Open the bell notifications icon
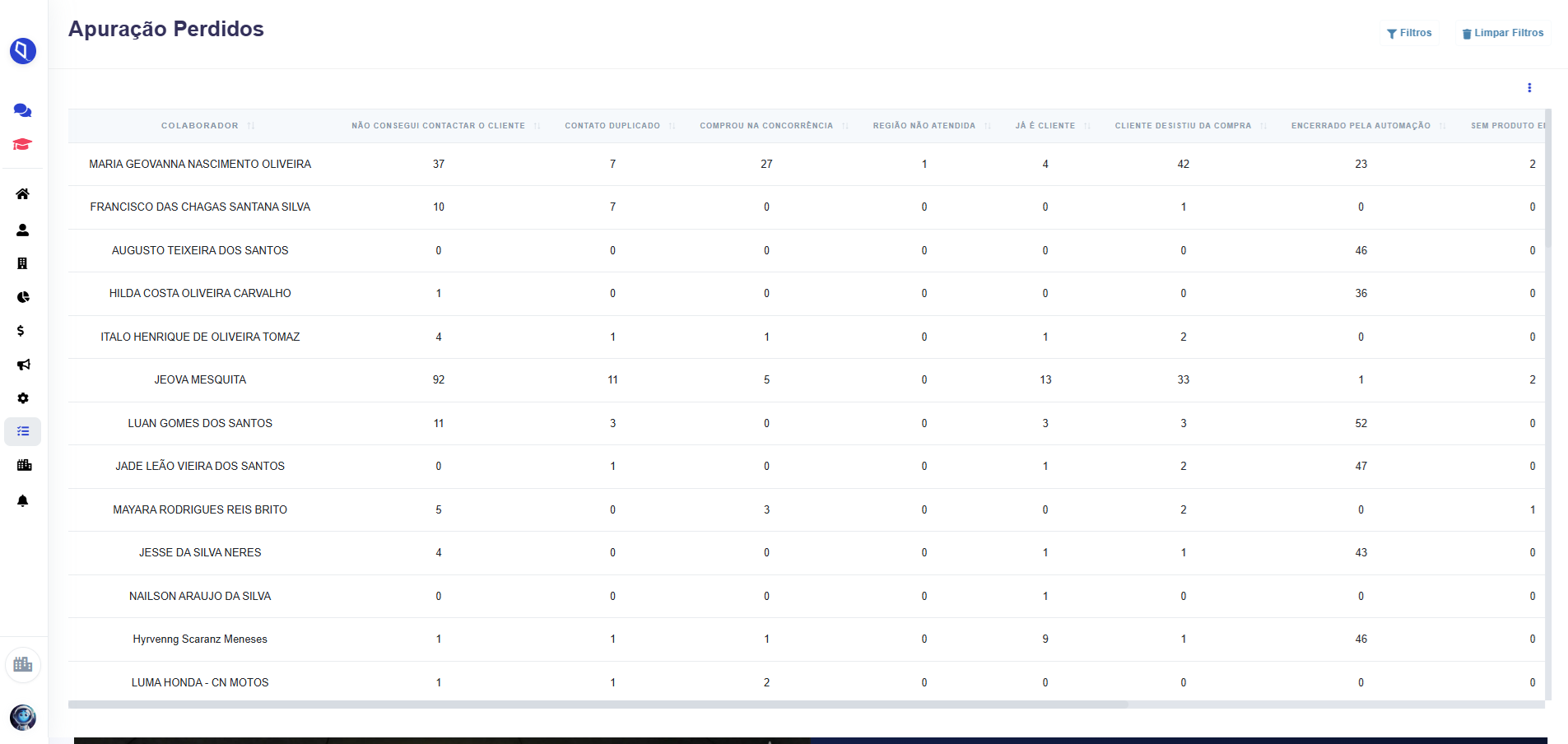 (x=23, y=500)
